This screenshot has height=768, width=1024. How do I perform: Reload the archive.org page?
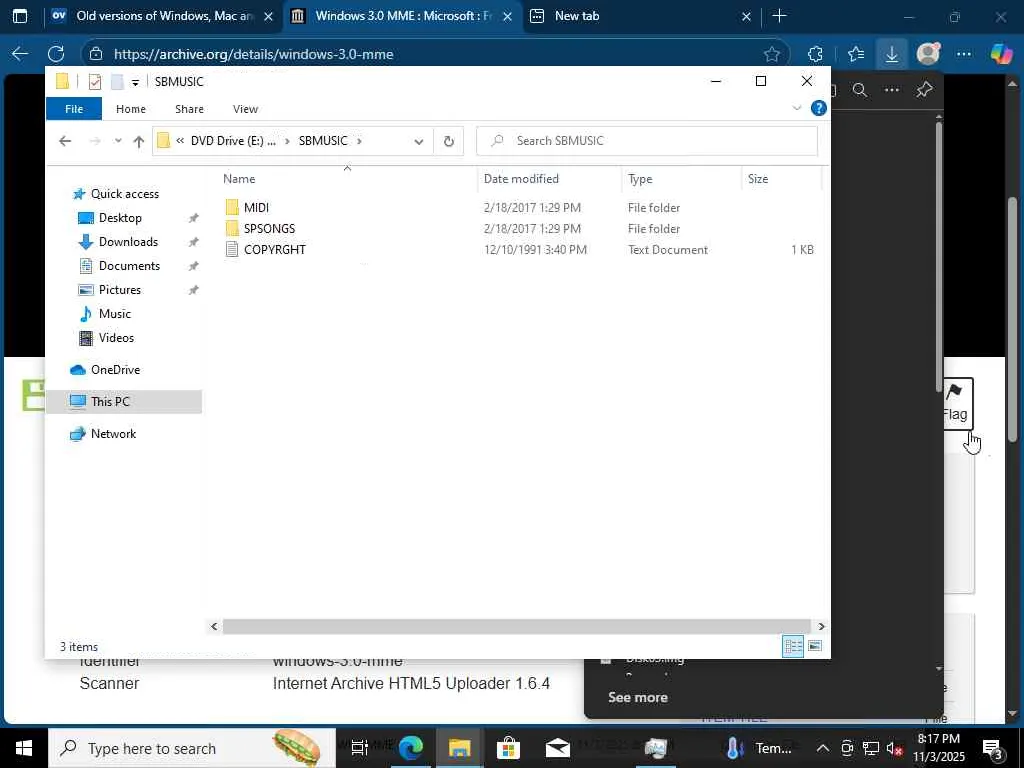click(56, 54)
